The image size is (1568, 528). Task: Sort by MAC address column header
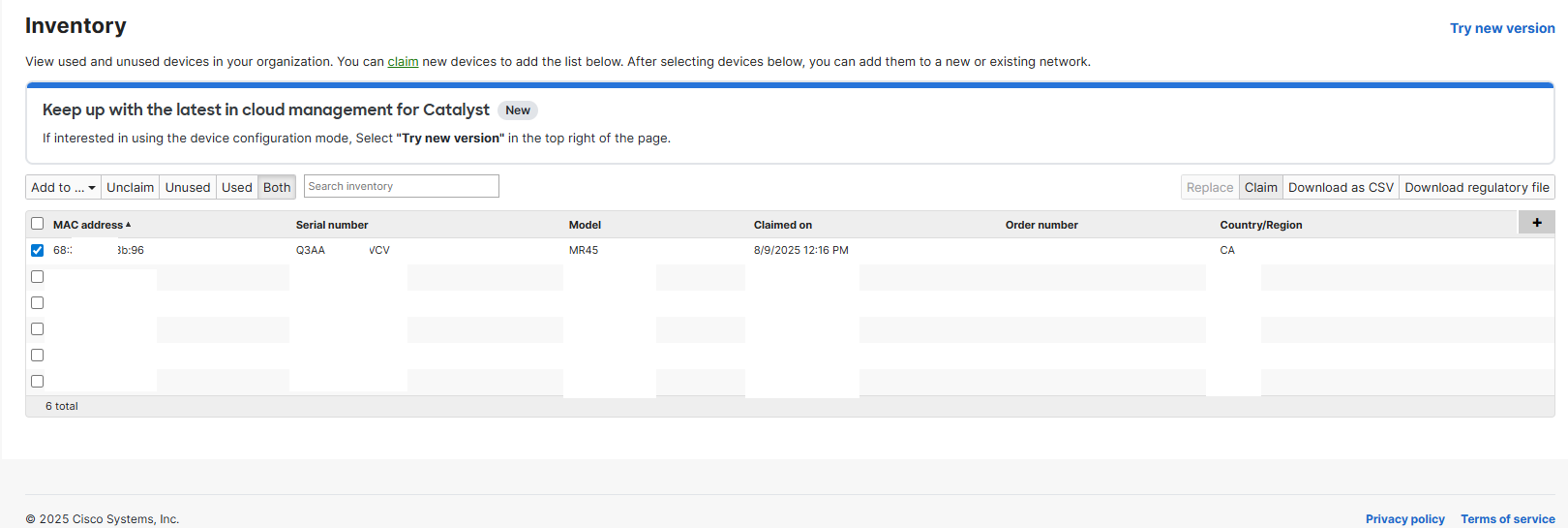(x=92, y=225)
